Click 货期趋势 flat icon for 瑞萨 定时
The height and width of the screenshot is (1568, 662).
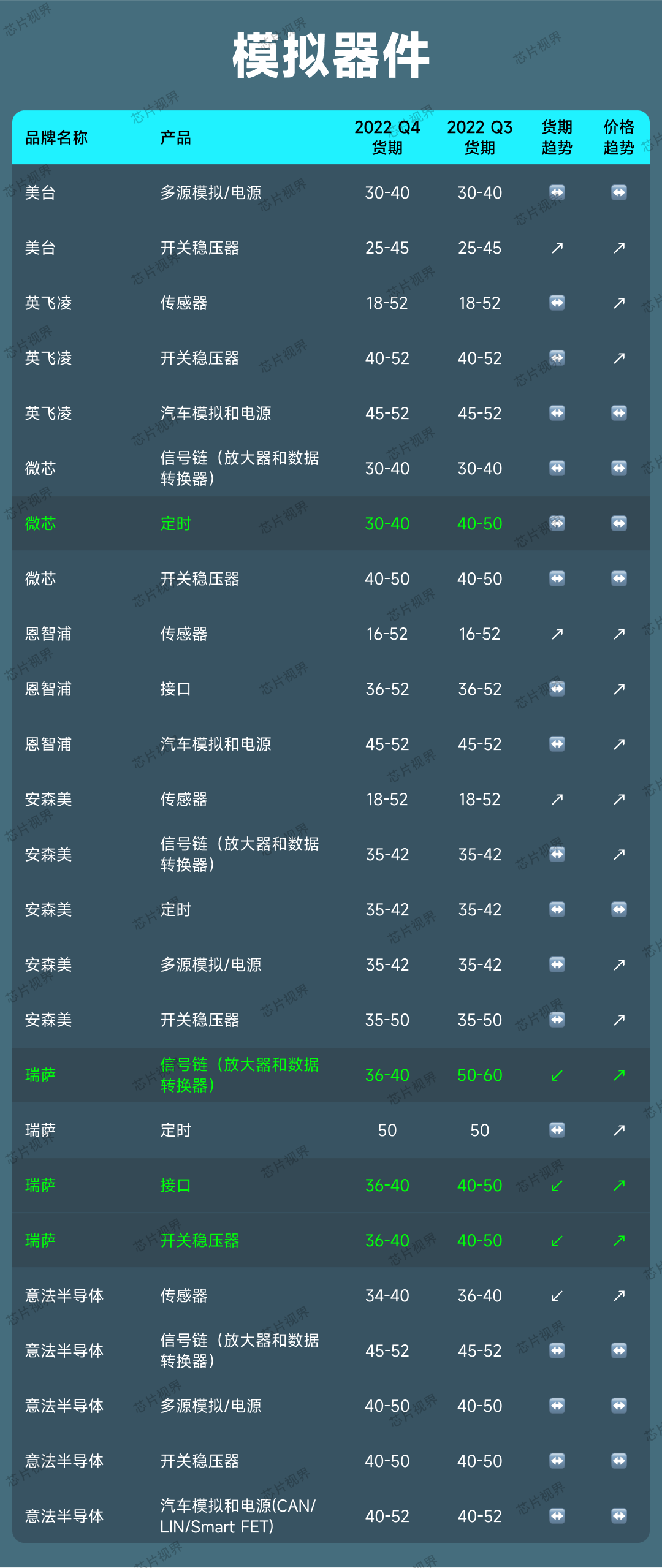[557, 1130]
